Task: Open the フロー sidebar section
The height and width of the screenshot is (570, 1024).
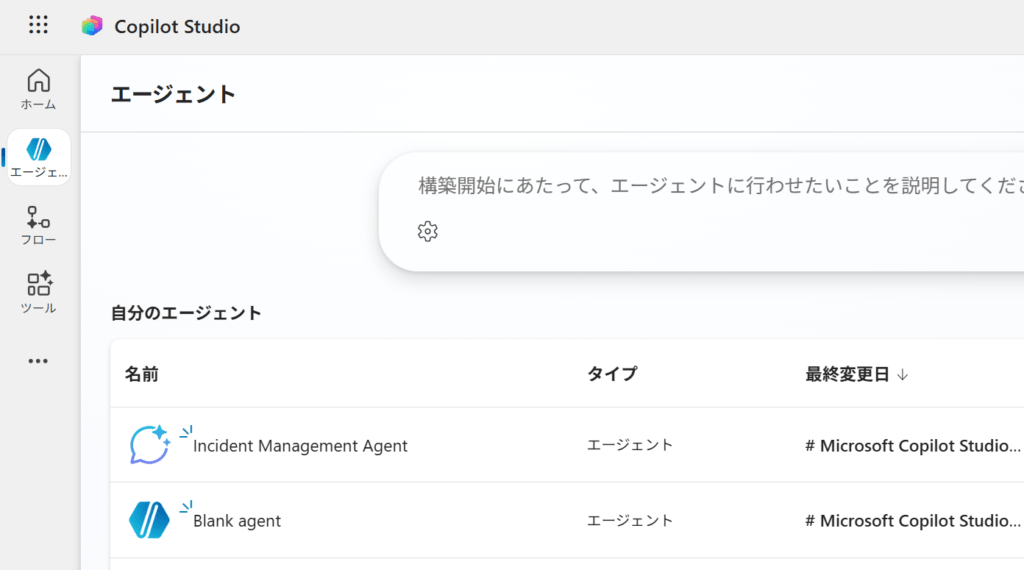Action: pyautogui.click(x=39, y=225)
